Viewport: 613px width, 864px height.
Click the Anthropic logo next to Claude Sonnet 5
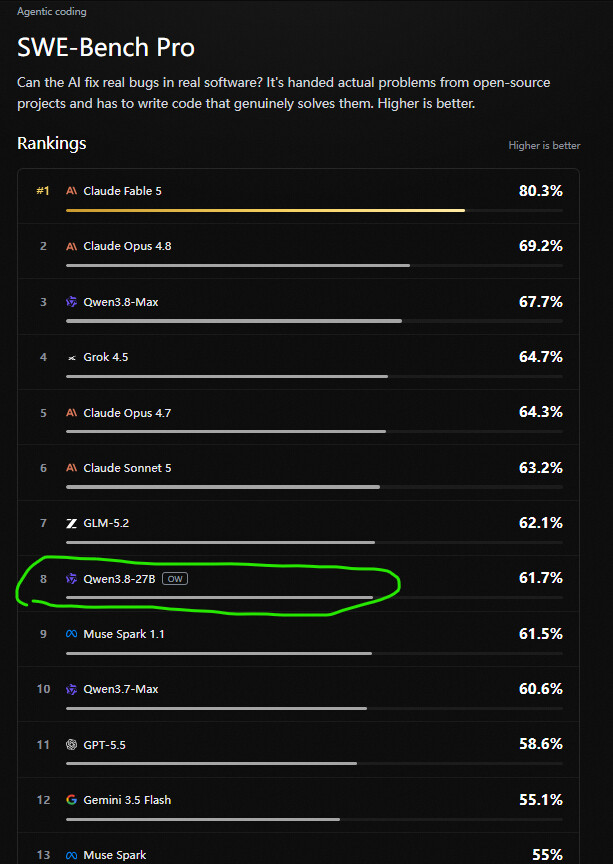pyautogui.click(x=71, y=468)
